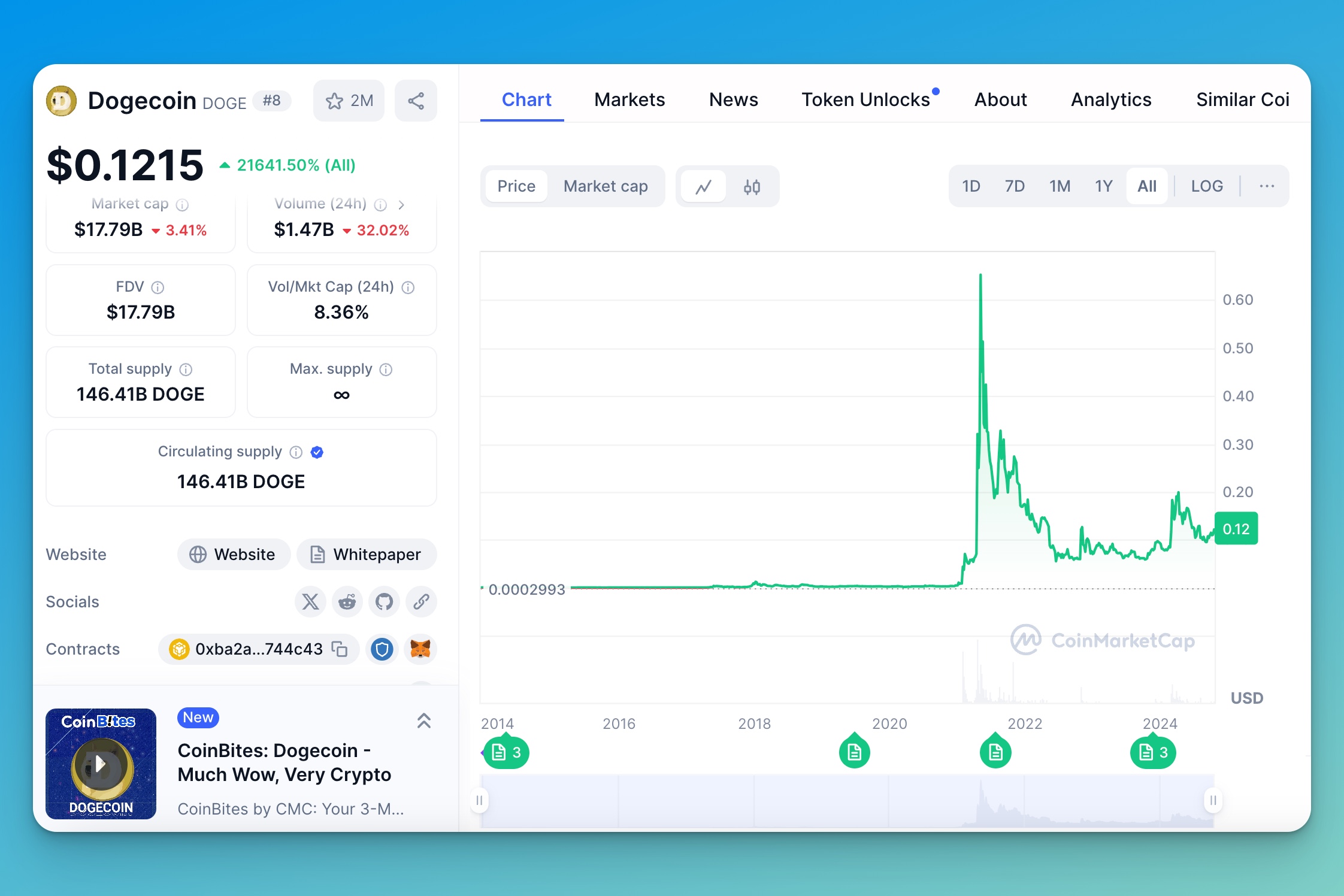Screen dimensions: 1344x896
Task: Select 1D time range
Action: coord(971,186)
